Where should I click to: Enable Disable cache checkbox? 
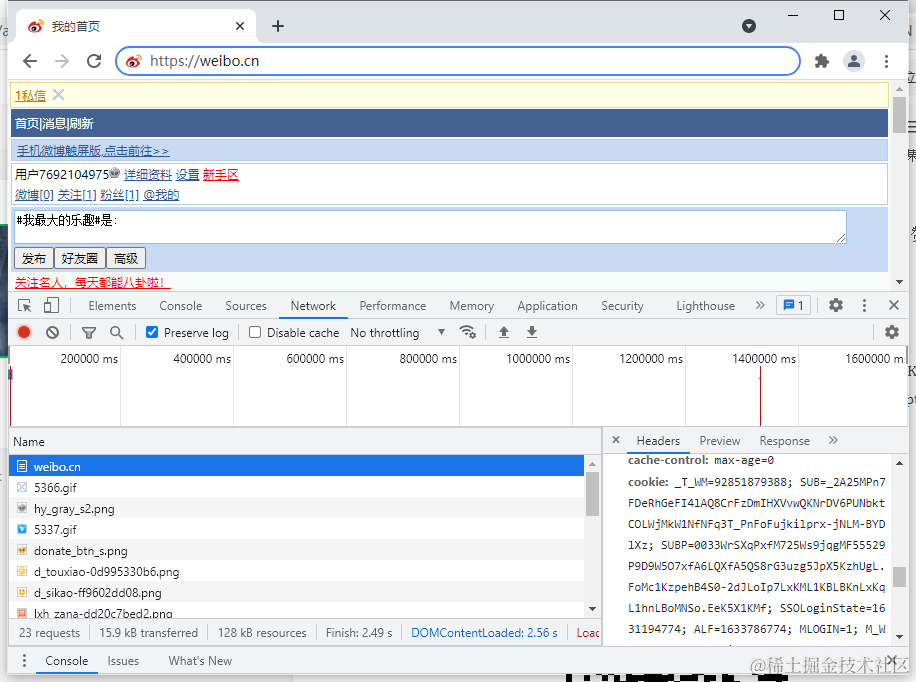[255, 332]
